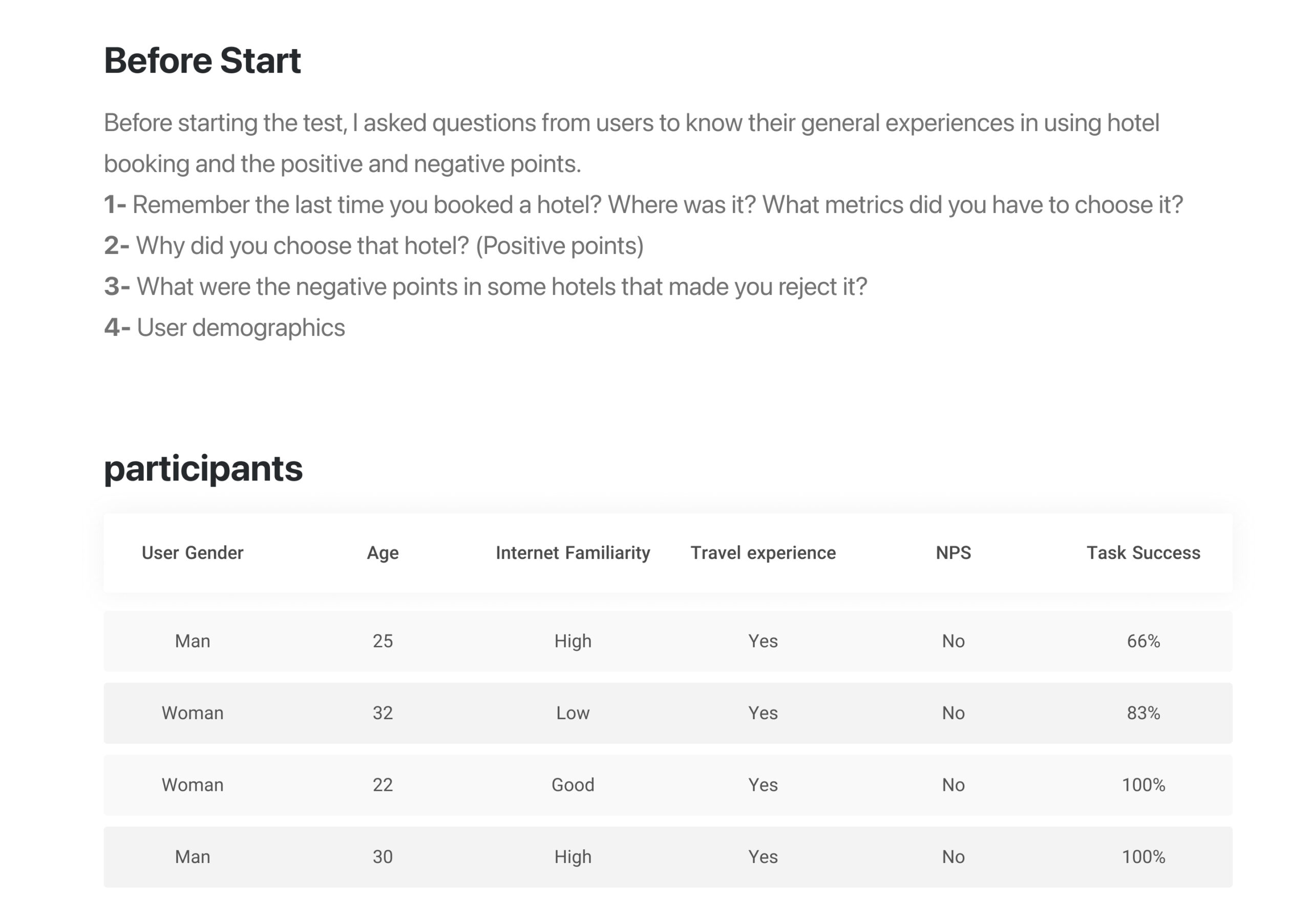This screenshot has height=924, width=1311.
Task: Select the 'Task Success' column header
Action: pos(1143,553)
